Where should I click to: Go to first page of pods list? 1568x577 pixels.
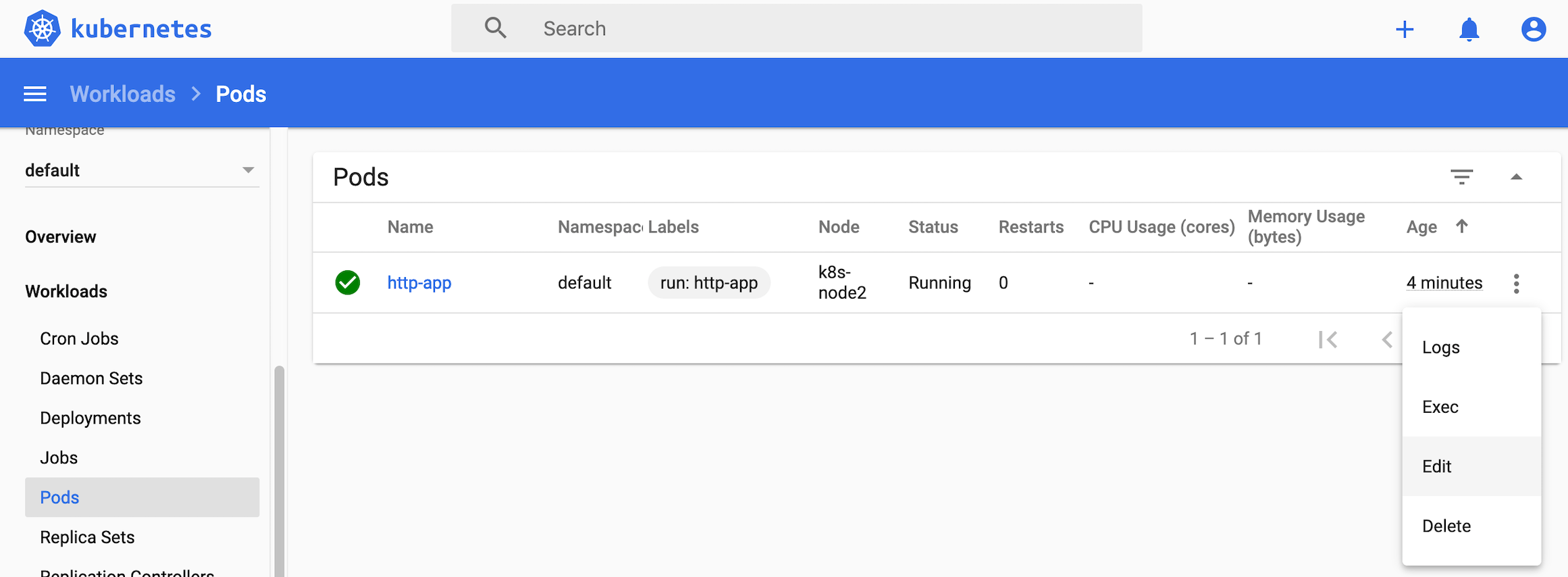1328,339
